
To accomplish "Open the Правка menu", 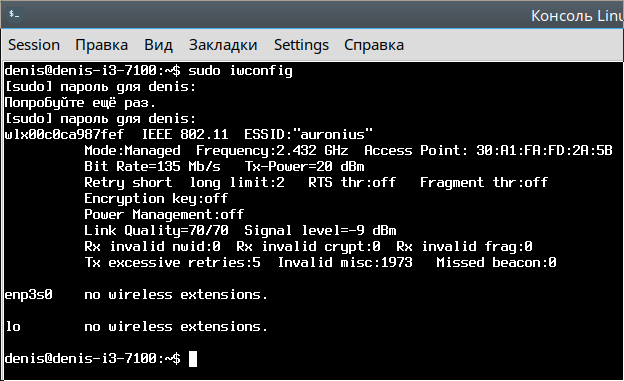I will (101, 45).
